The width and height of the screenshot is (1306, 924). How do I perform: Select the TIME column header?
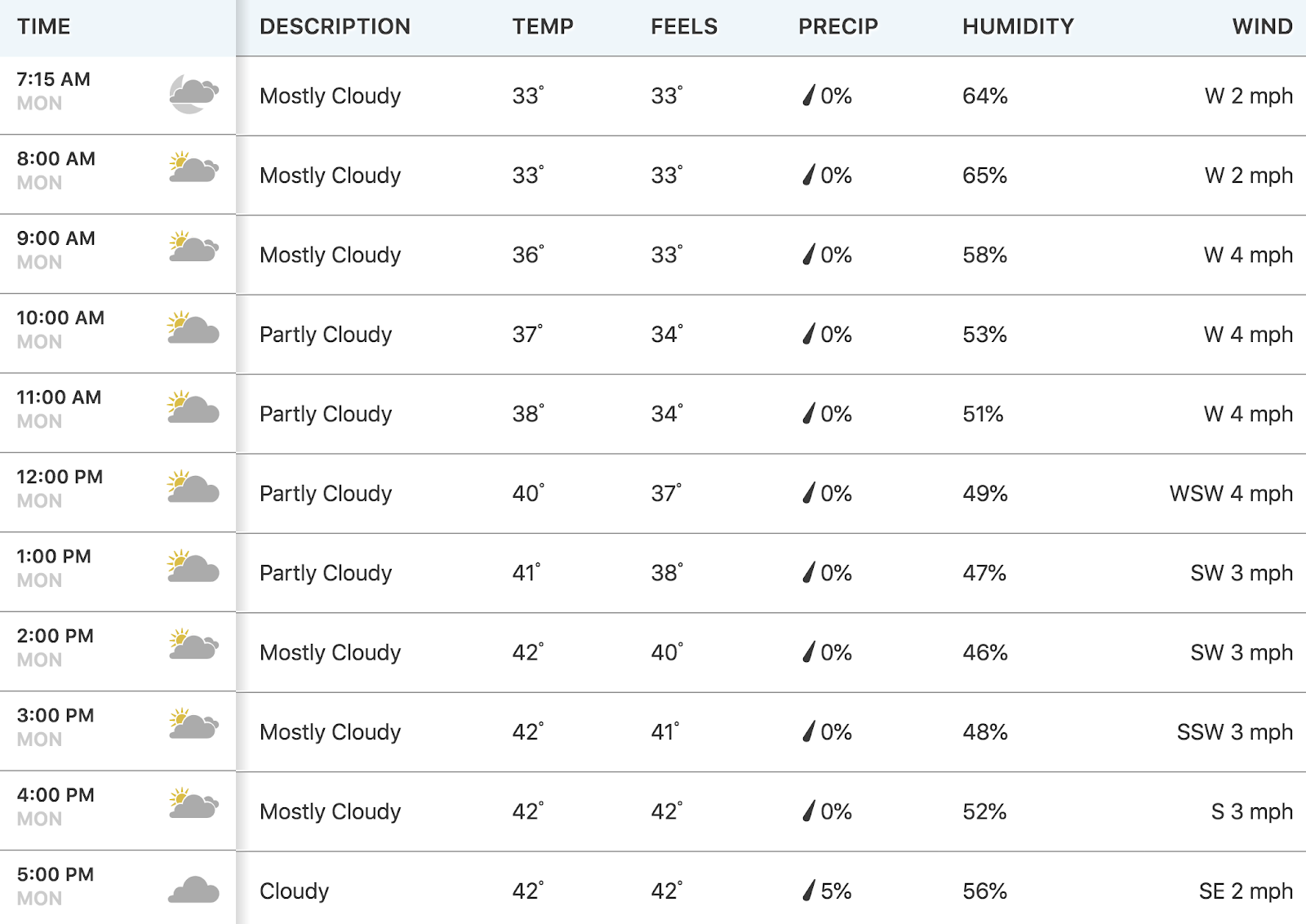coord(44,27)
